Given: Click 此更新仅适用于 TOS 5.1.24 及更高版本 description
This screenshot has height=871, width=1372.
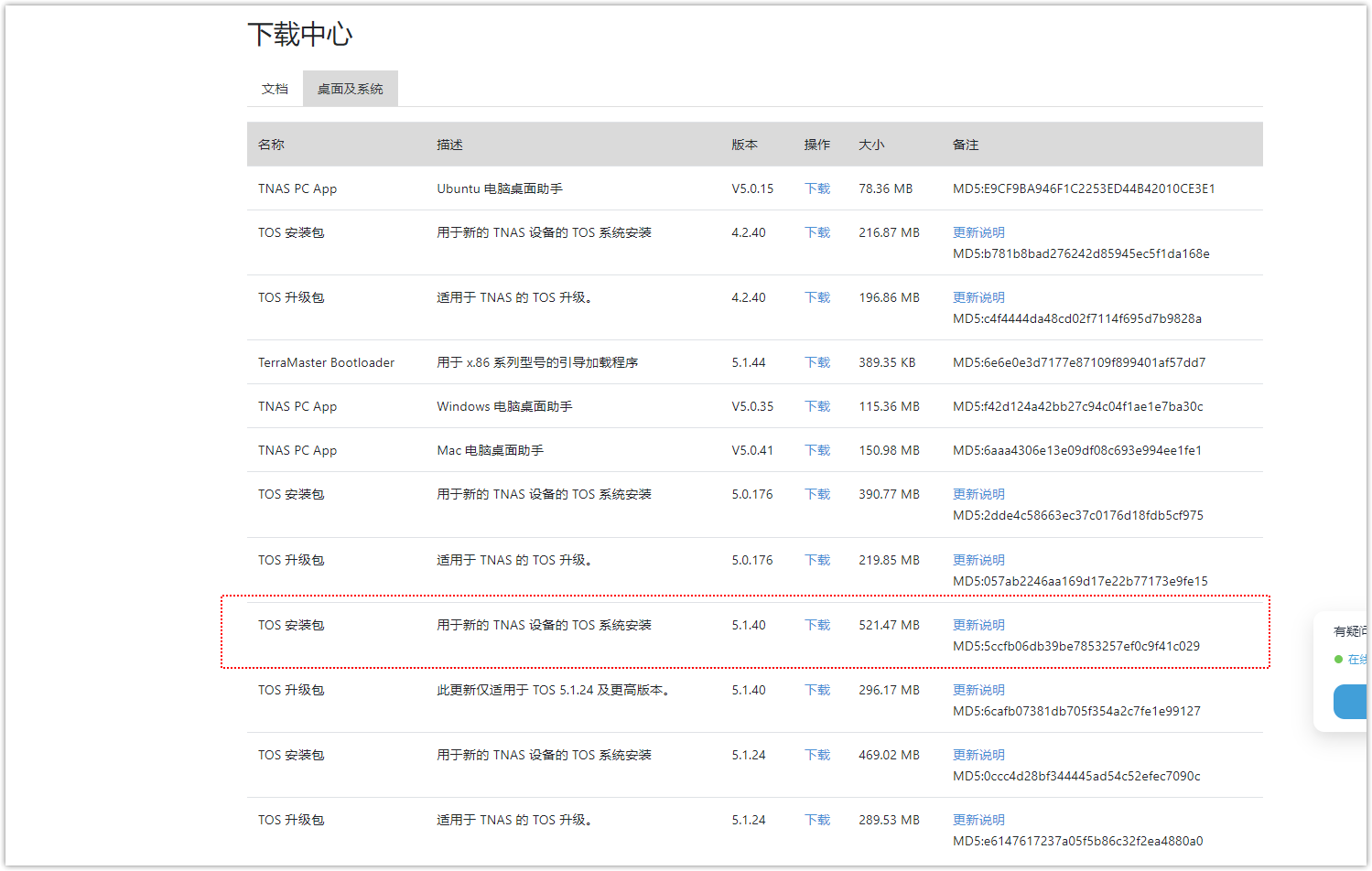Looking at the screenshot, I should point(554,690).
